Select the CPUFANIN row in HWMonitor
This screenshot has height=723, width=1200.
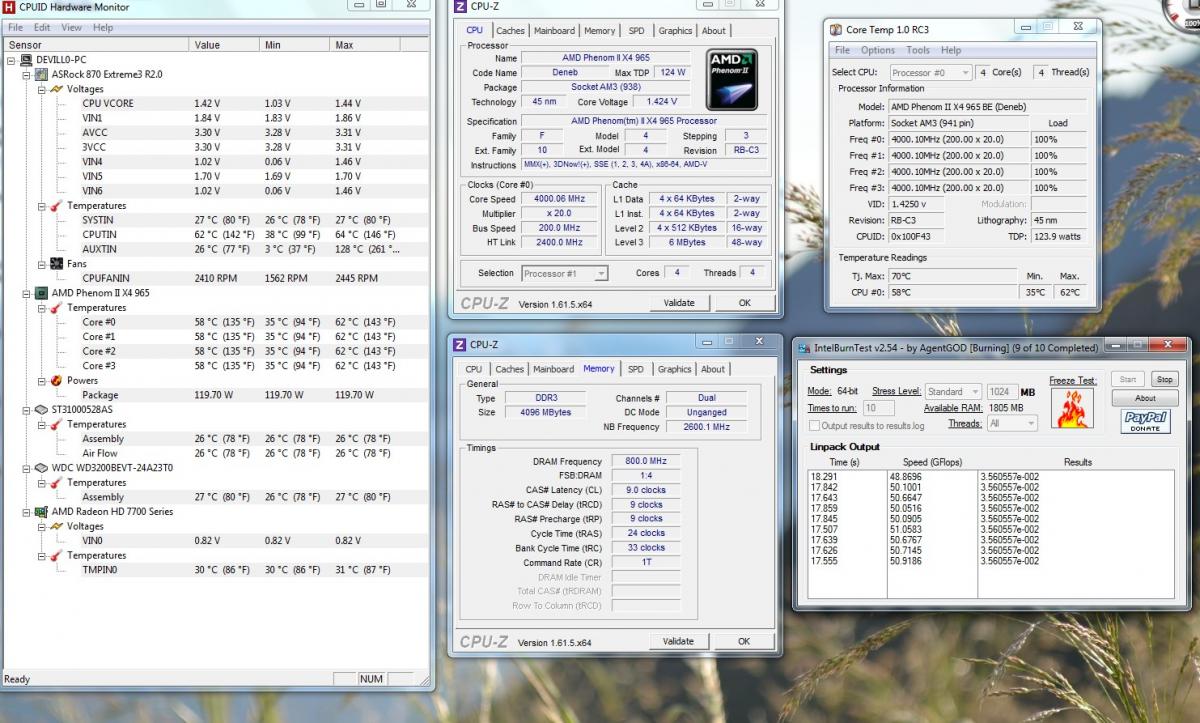point(216,279)
